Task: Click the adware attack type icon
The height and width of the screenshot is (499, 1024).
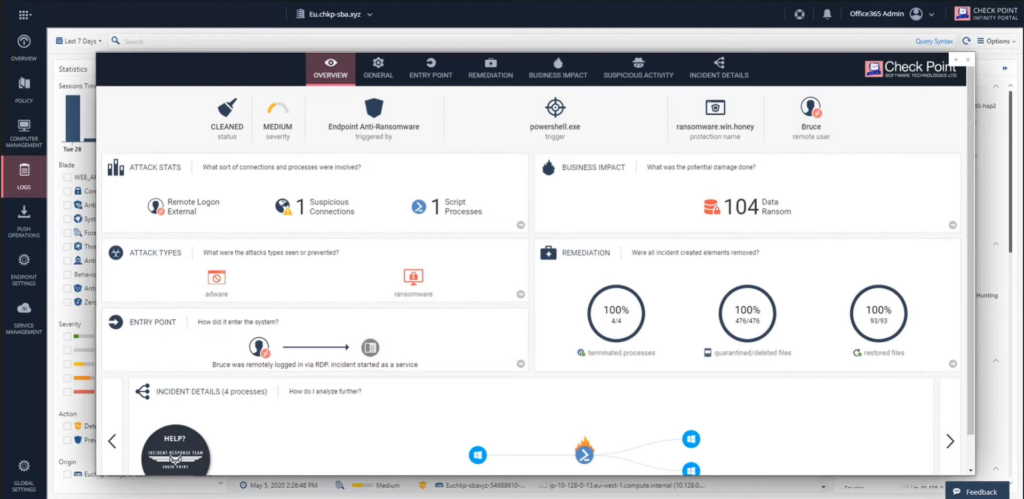Action: click(x=216, y=278)
